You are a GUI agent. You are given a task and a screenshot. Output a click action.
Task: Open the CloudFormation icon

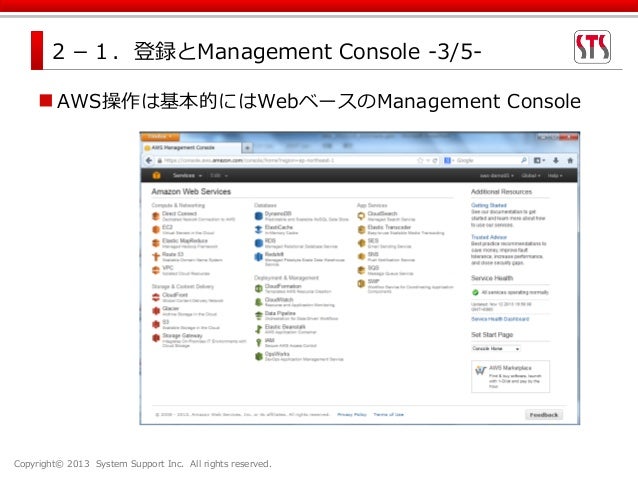pos(258,289)
